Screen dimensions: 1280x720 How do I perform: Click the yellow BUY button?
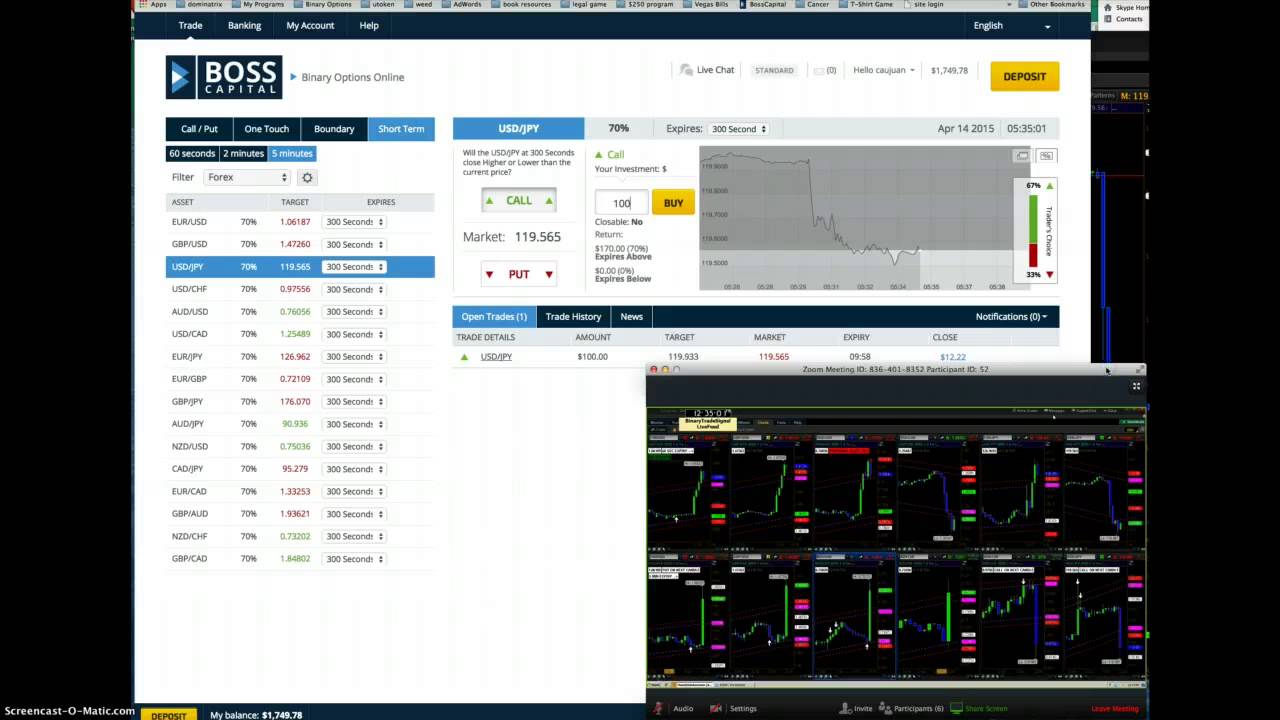pos(673,203)
